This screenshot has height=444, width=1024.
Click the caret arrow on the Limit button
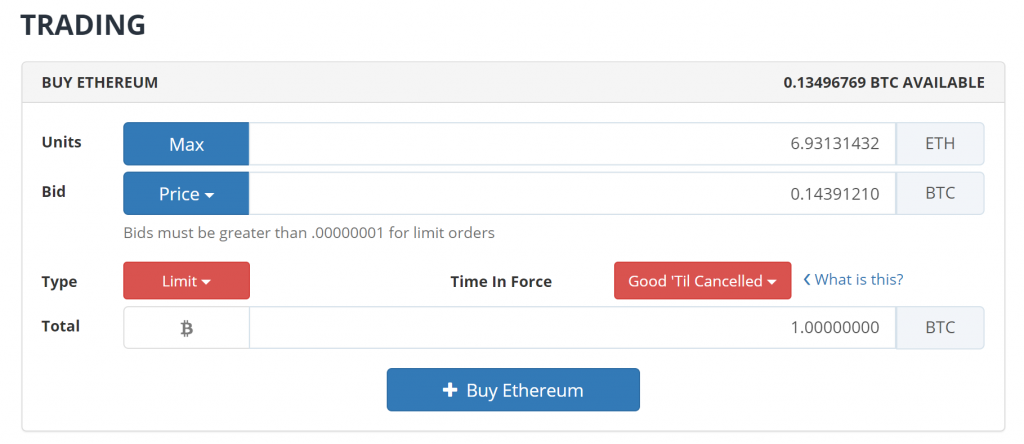(206, 282)
